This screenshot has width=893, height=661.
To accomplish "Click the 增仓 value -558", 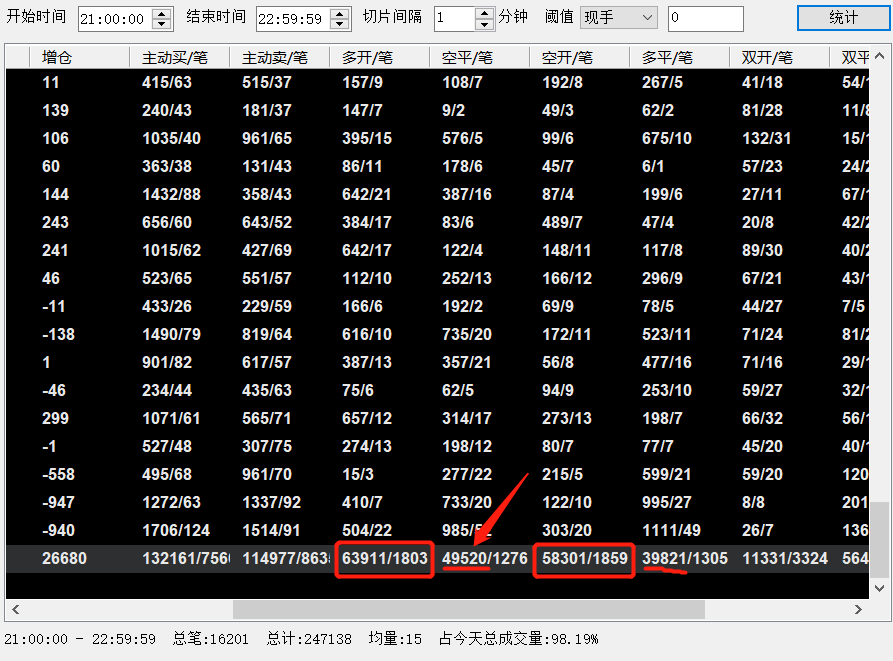I will 58,475.
